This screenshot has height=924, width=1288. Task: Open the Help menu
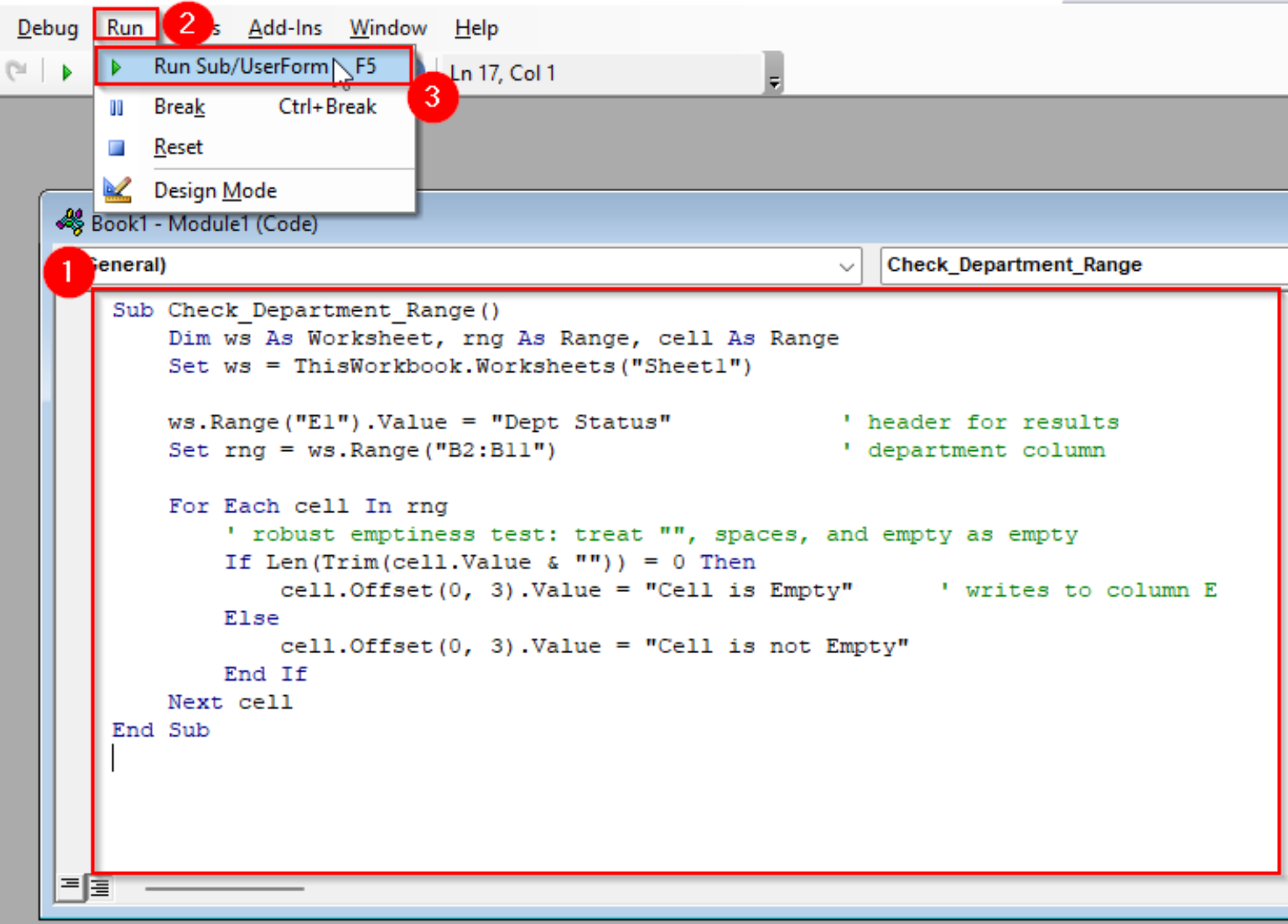click(475, 27)
